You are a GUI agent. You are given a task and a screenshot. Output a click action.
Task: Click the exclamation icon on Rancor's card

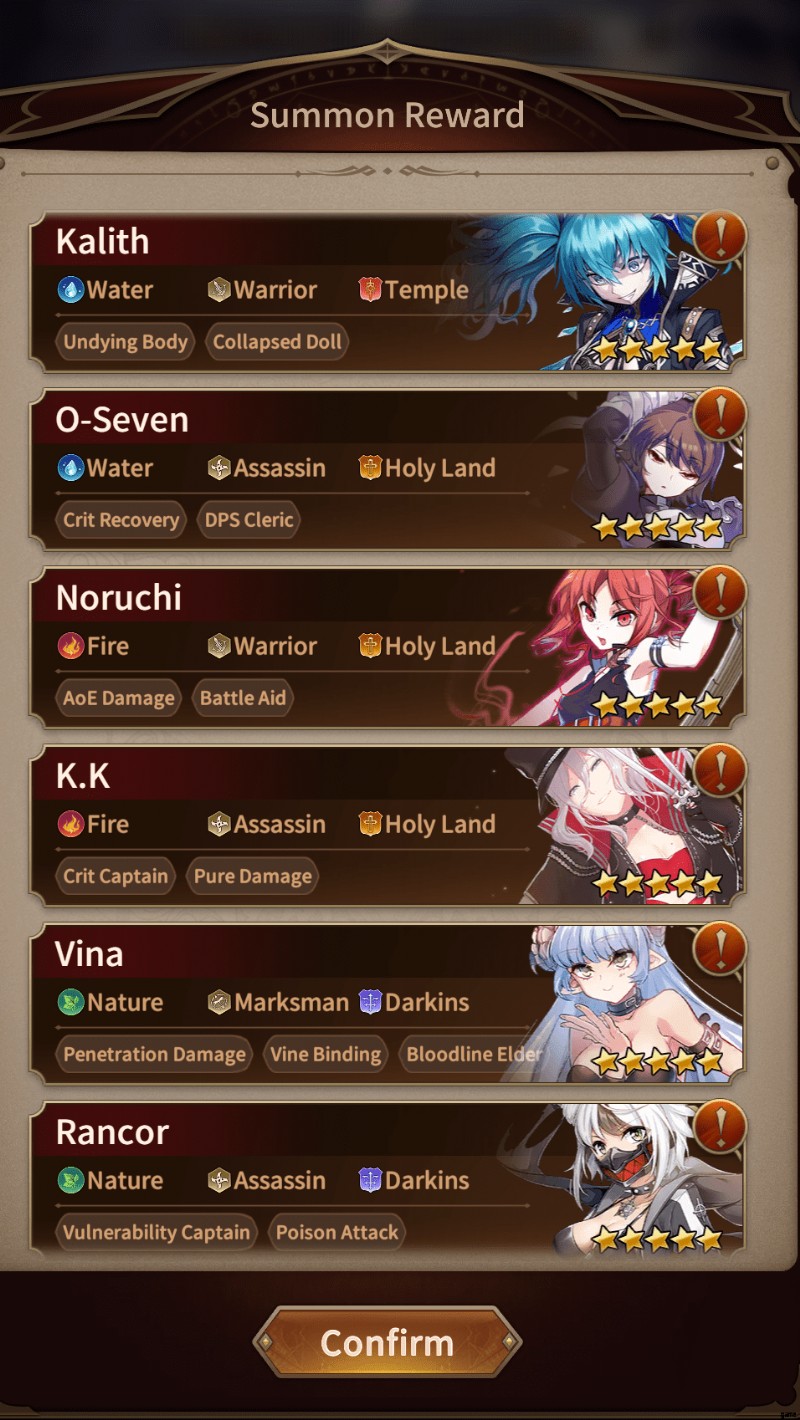(x=719, y=1126)
